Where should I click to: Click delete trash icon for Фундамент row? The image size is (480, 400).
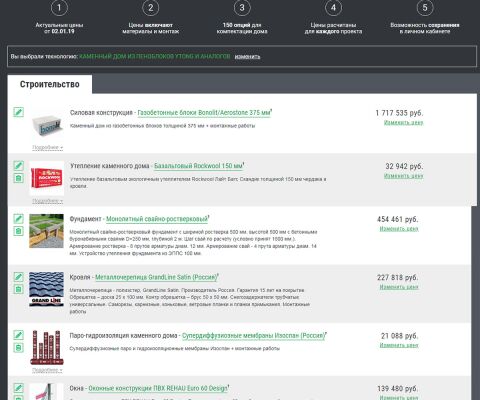[x=18, y=231]
